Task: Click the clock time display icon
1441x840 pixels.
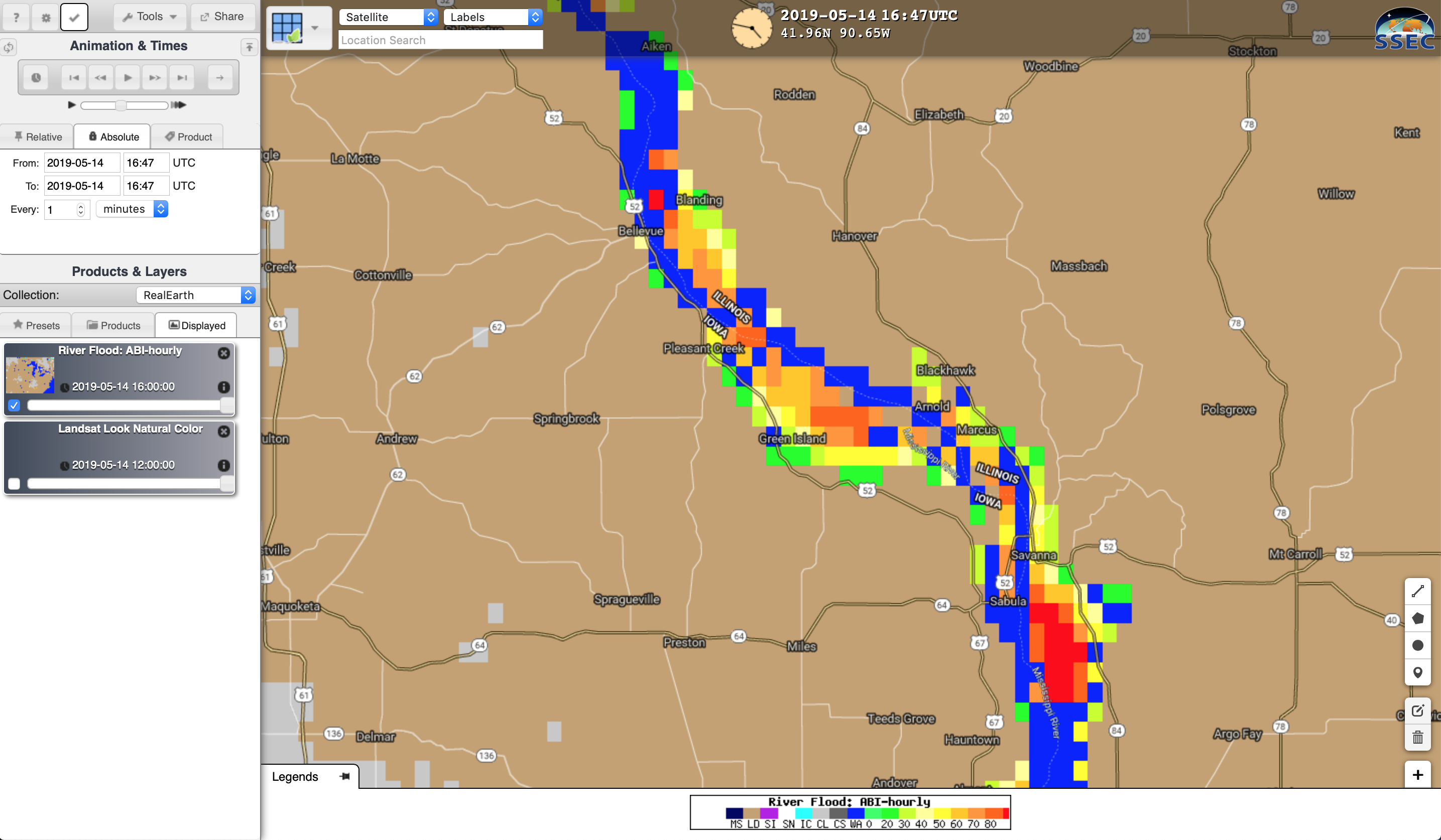Action: pos(751,28)
